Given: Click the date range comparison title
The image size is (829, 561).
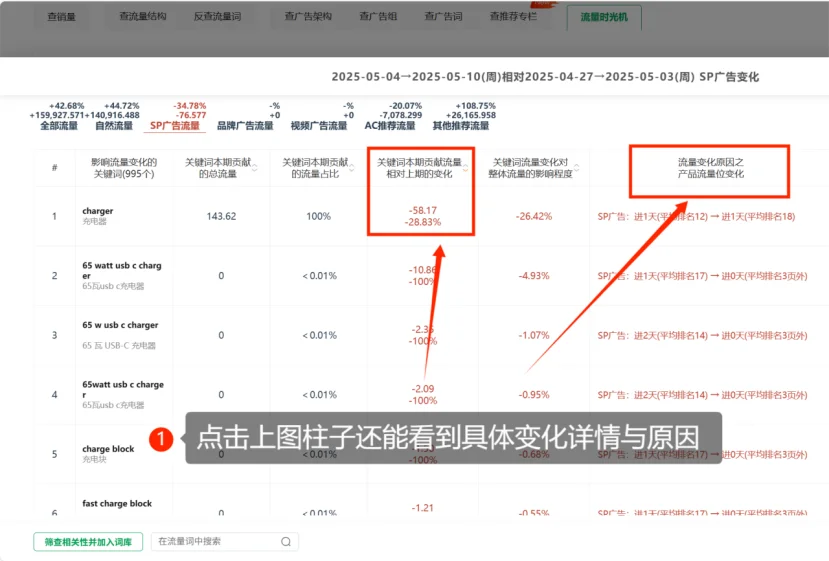Looking at the screenshot, I should (x=545, y=77).
